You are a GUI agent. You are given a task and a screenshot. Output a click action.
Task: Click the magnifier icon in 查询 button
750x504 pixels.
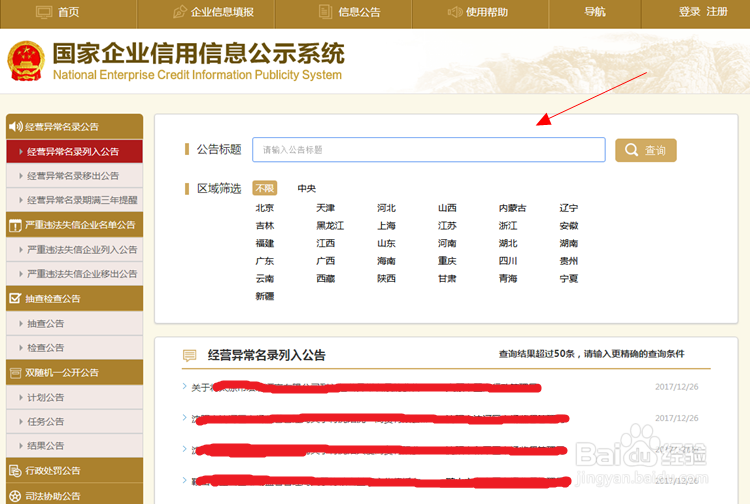[x=631, y=150]
